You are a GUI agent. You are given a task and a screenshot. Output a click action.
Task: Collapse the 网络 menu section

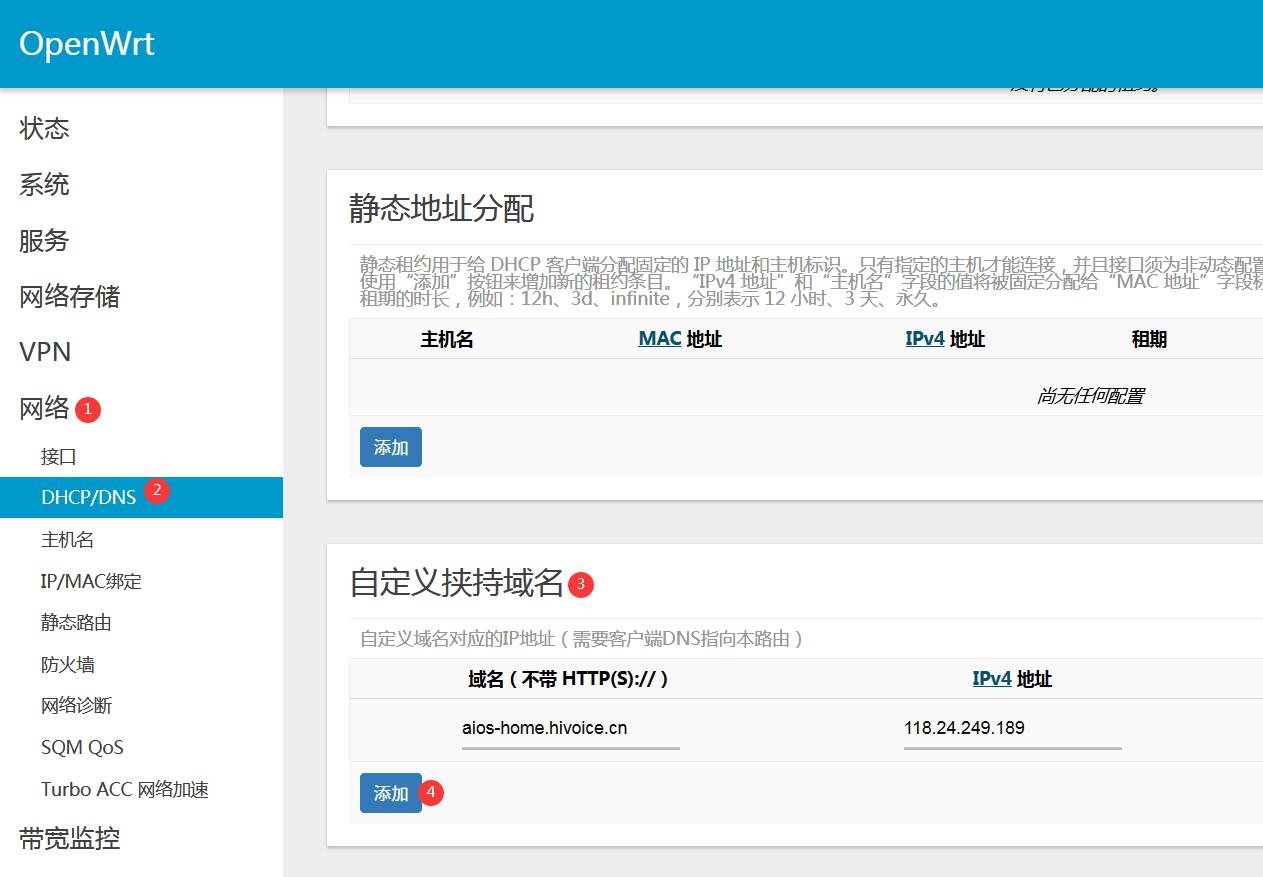point(41,408)
